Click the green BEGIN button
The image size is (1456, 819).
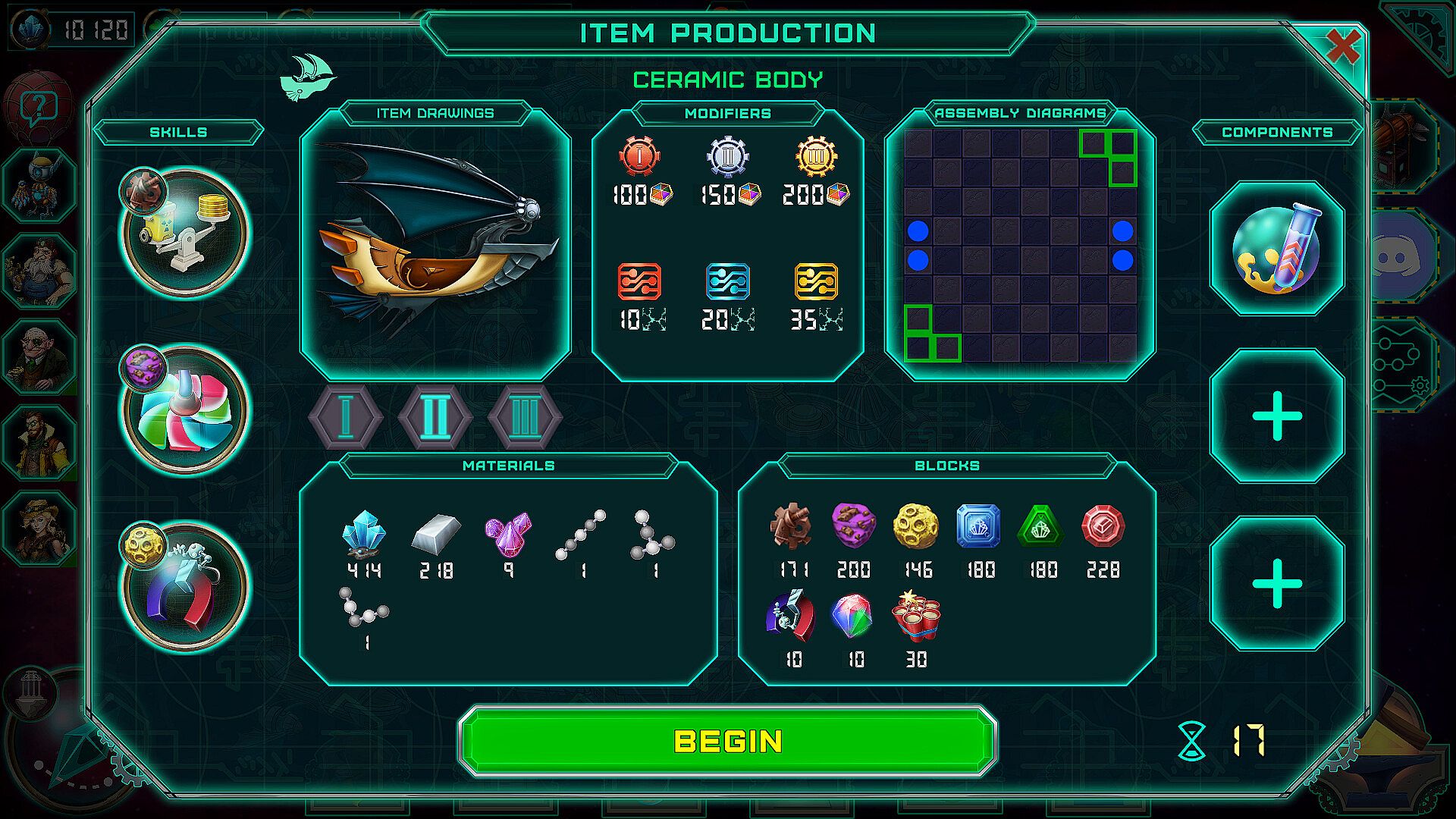click(727, 741)
